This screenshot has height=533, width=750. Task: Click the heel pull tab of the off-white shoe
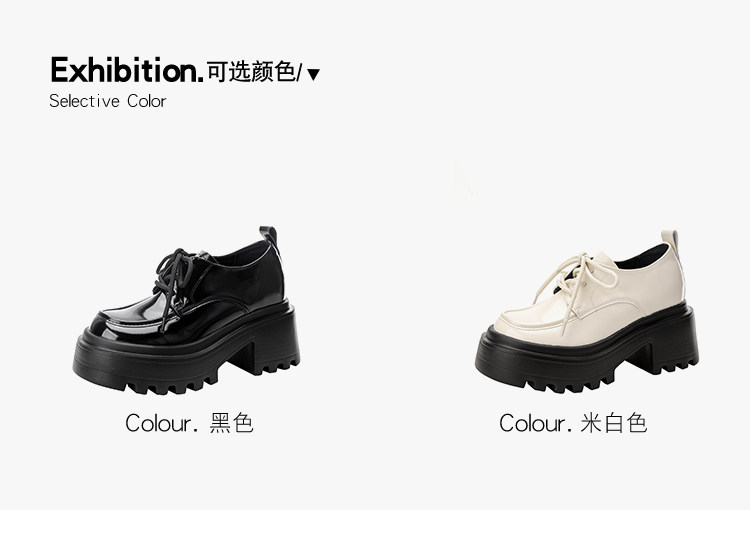click(x=670, y=240)
